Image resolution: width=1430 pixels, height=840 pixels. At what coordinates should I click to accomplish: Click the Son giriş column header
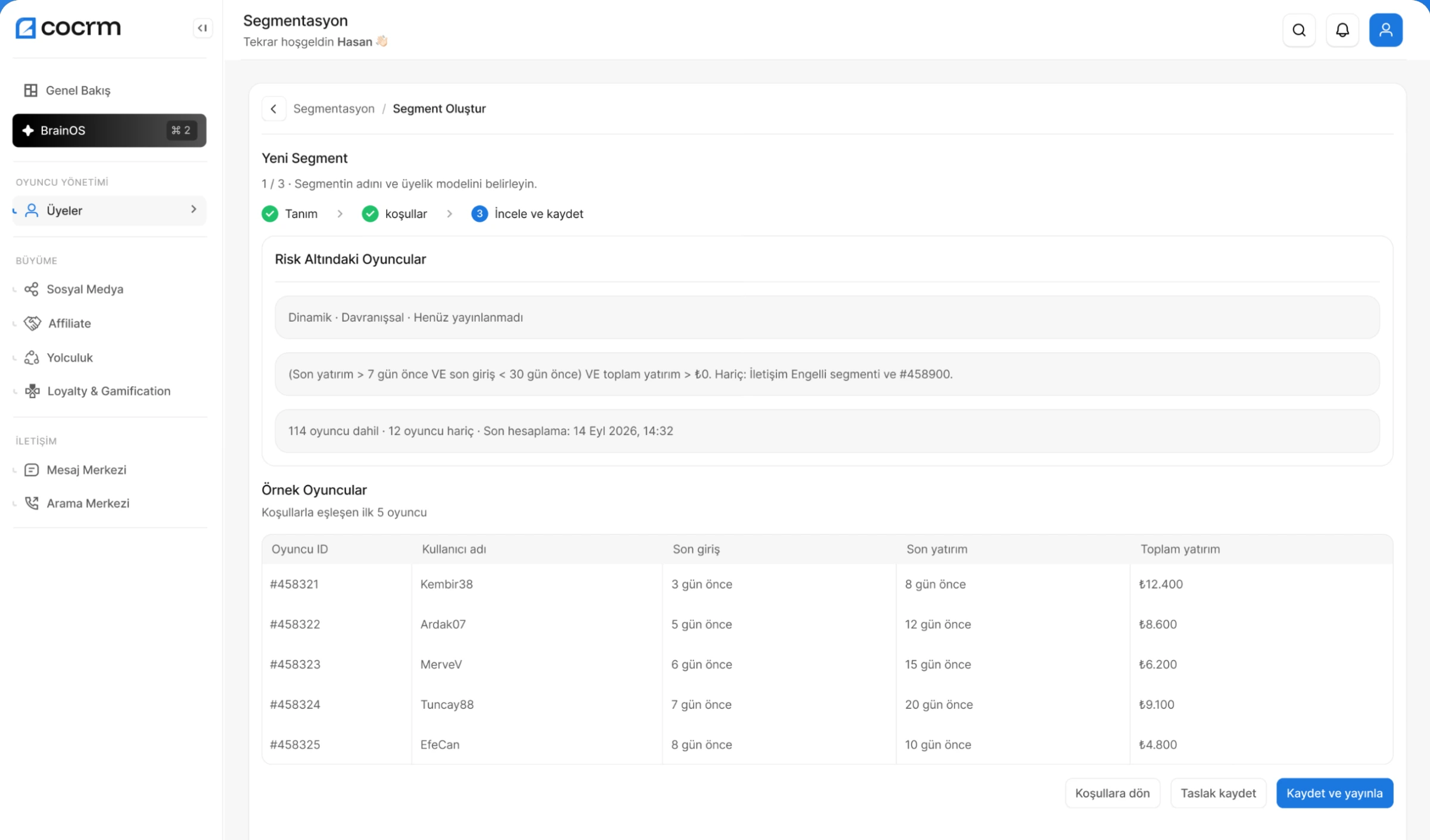coord(696,549)
